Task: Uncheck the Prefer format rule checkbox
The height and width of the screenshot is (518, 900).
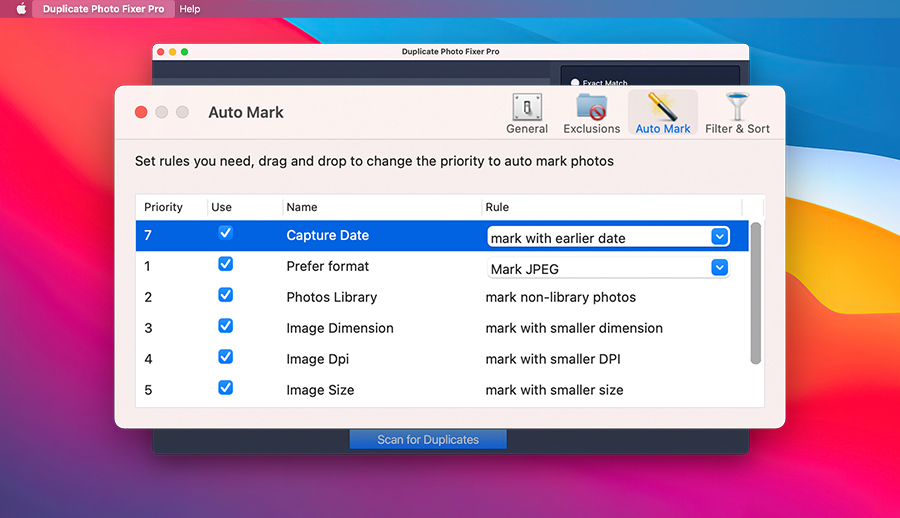Action: pos(226,264)
